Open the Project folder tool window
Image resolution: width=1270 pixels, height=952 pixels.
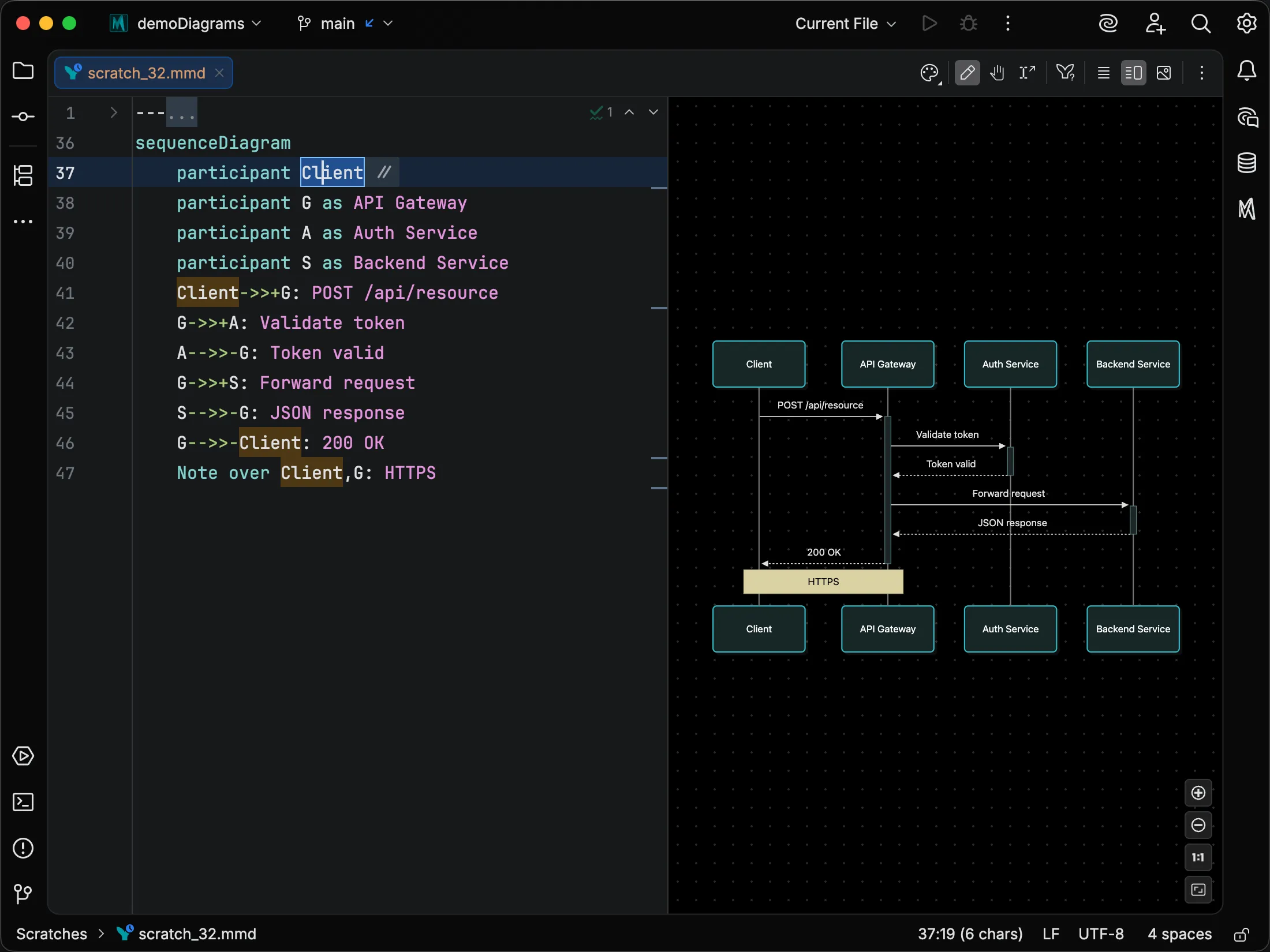tap(23, 71)
